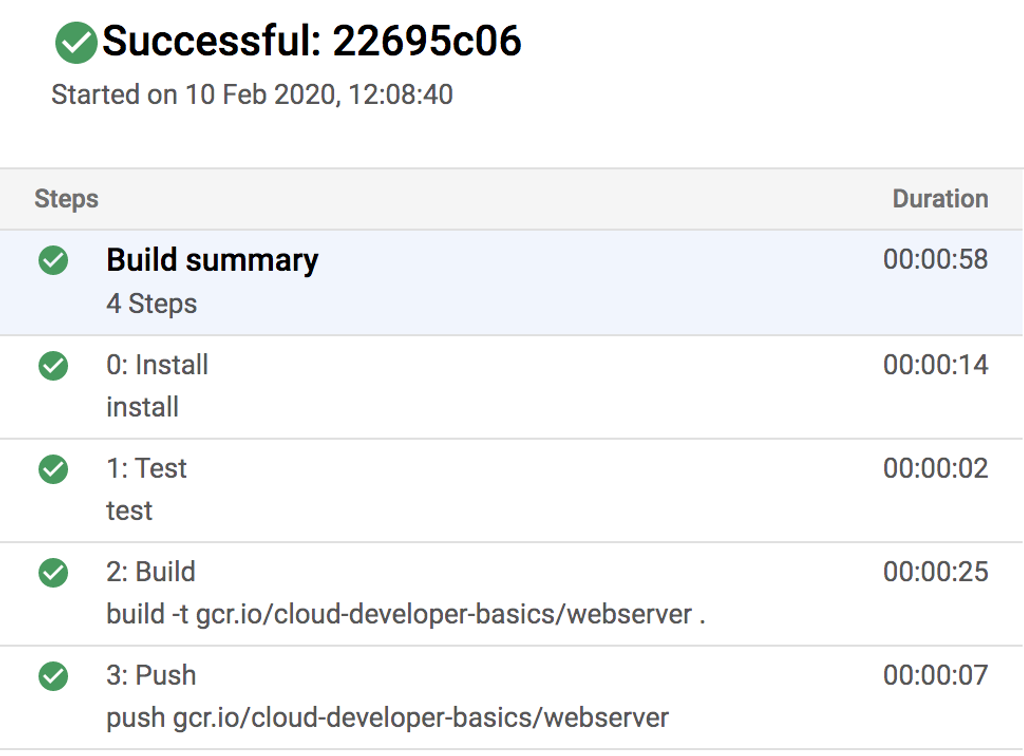Click the 4 Steps subtitle text
The width and height of the screenshot is (1024, 756).
[152, 304]
